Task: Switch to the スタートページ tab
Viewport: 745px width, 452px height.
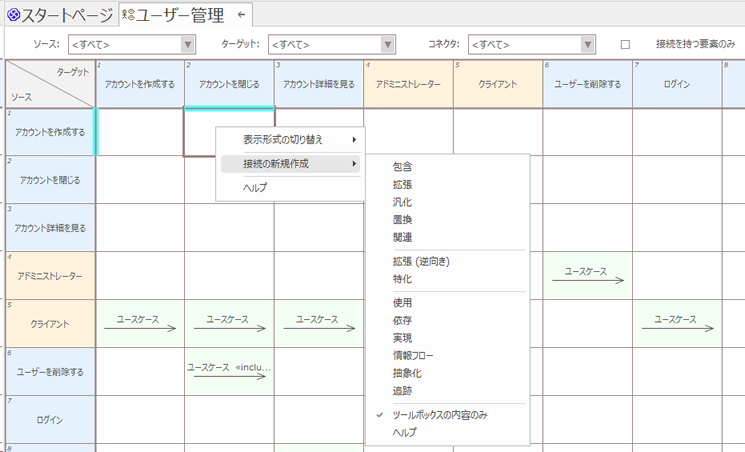Action: coord(61,15)
